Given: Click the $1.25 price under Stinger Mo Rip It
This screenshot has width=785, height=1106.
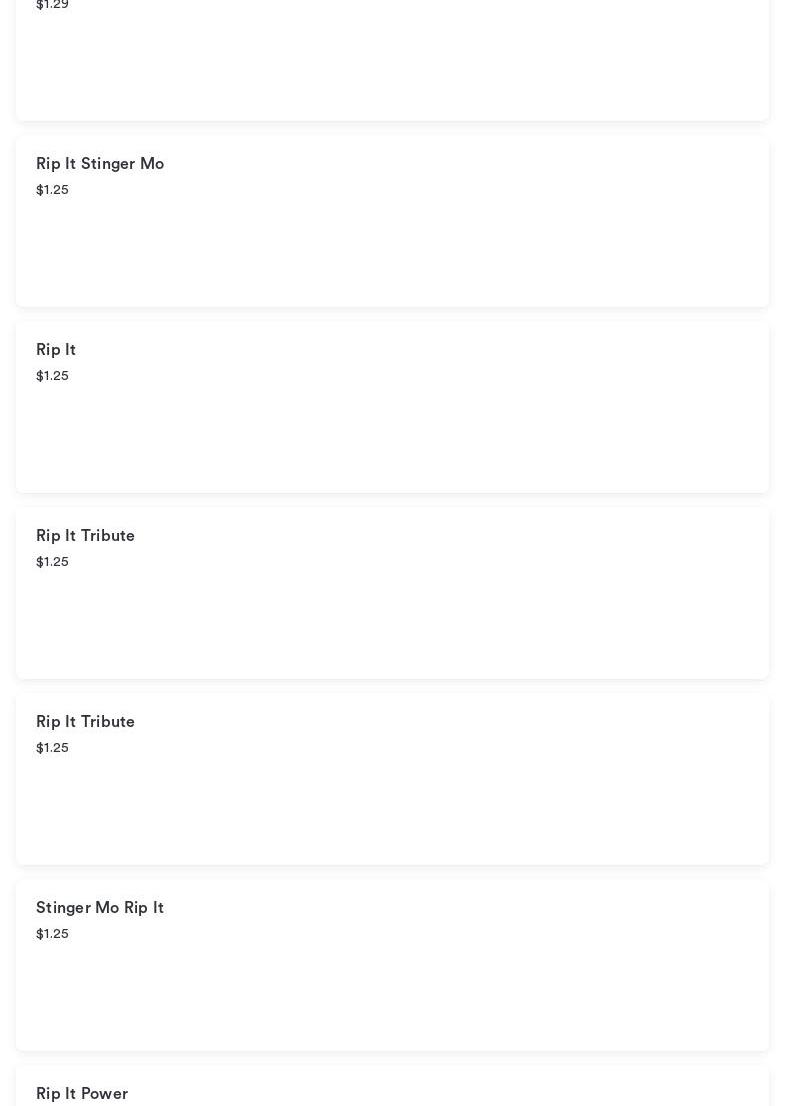Looking at the screenshot, I should (52, 934).
